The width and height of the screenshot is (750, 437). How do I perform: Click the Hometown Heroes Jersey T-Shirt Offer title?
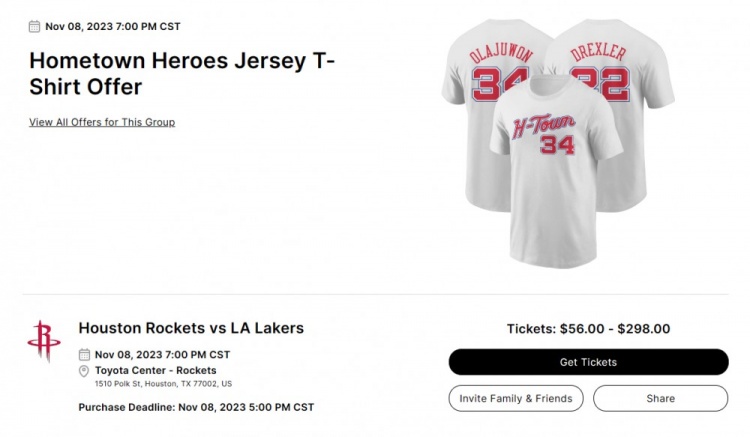[x=182, y=74]
